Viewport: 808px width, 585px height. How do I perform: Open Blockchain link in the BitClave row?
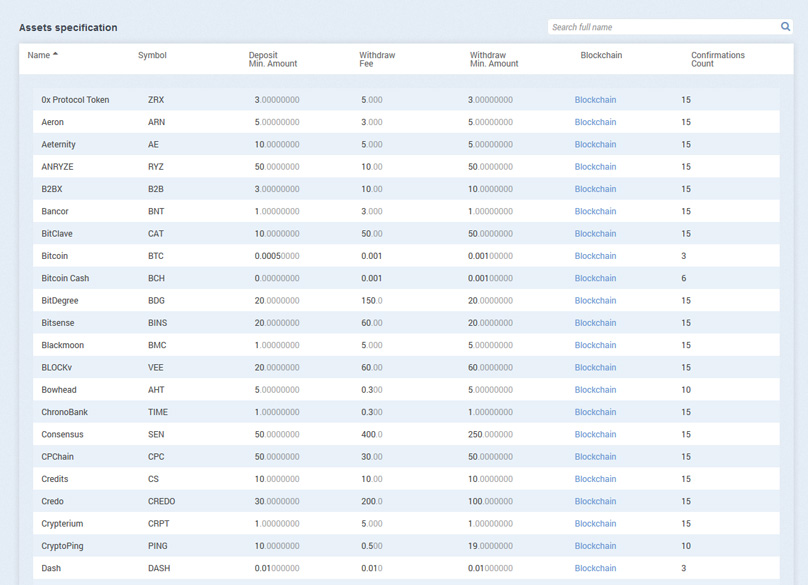[x=595, y=233]
